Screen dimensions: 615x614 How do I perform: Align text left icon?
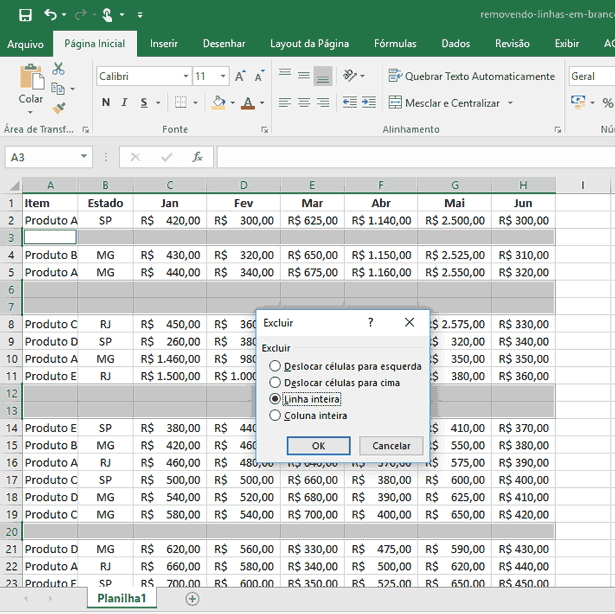click(x=285, y=103)
